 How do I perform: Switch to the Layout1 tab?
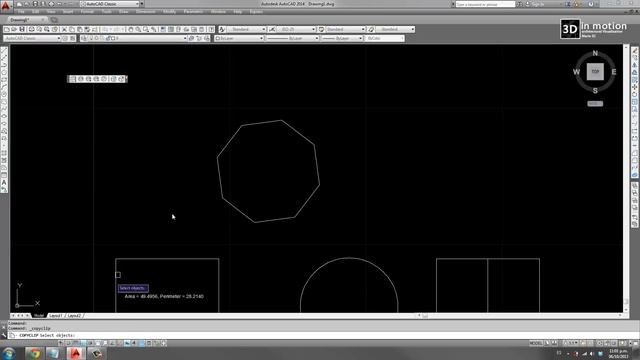pos(55,316)
